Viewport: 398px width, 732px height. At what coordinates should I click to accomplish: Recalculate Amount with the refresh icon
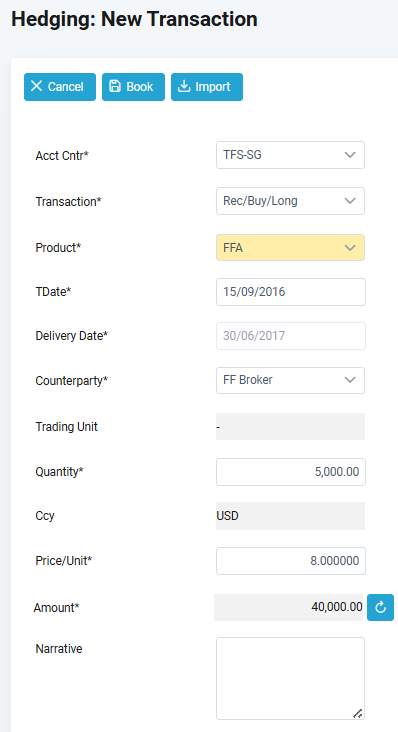tap(380, 607)
